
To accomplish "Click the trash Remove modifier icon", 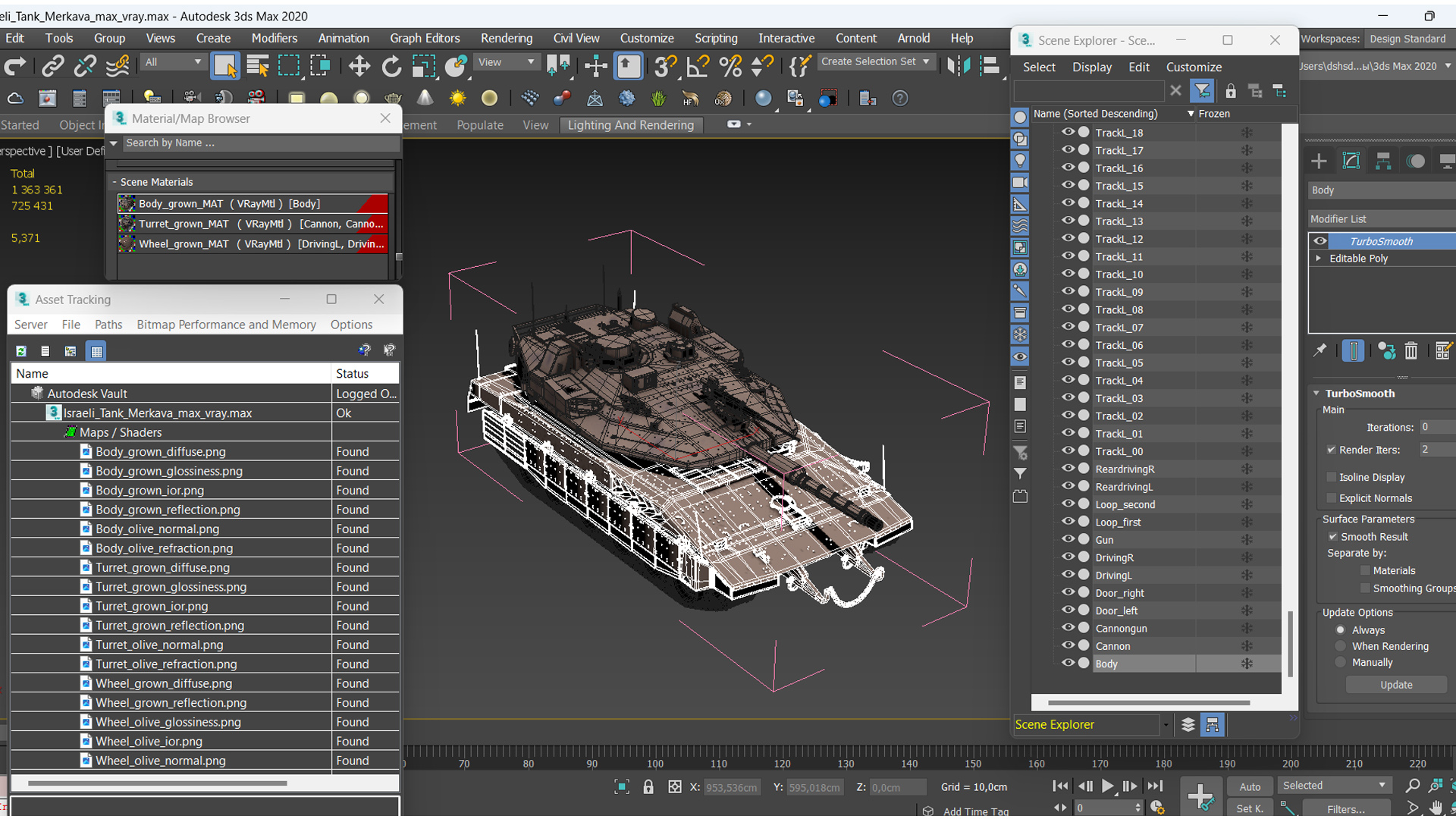I will [x=1410, y=350].
